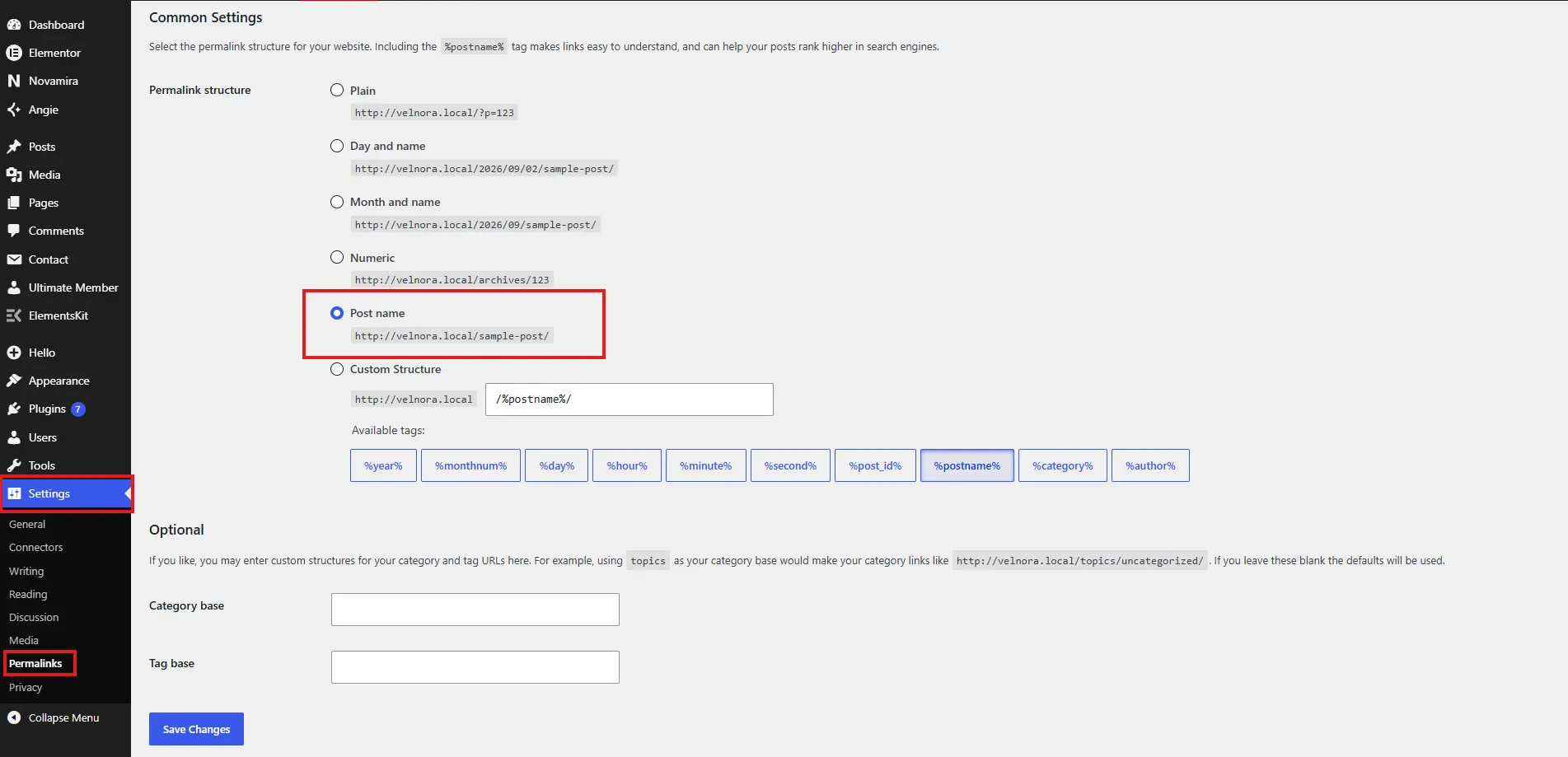Click the Tools wrench icon
Image resolution: width=1568 pixels, height=757 pixels.
[14, 465]
